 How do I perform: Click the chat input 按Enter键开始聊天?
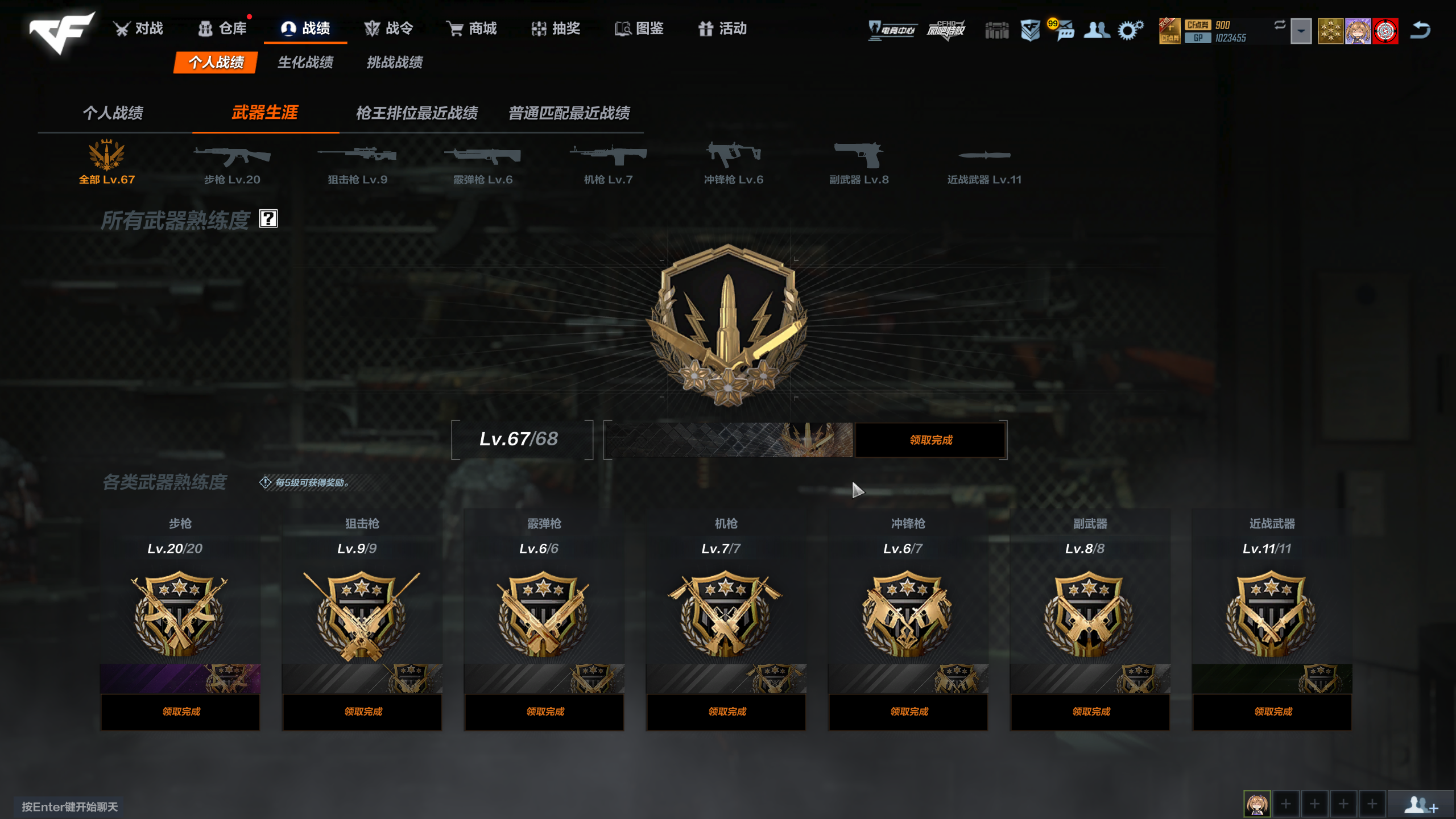coord(69,806)
